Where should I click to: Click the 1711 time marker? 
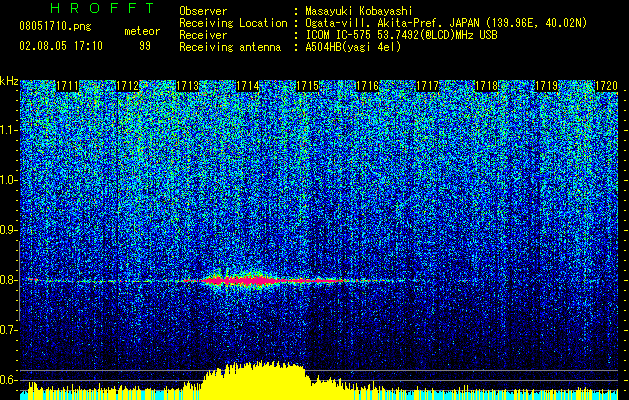click(x=67, y=86)
